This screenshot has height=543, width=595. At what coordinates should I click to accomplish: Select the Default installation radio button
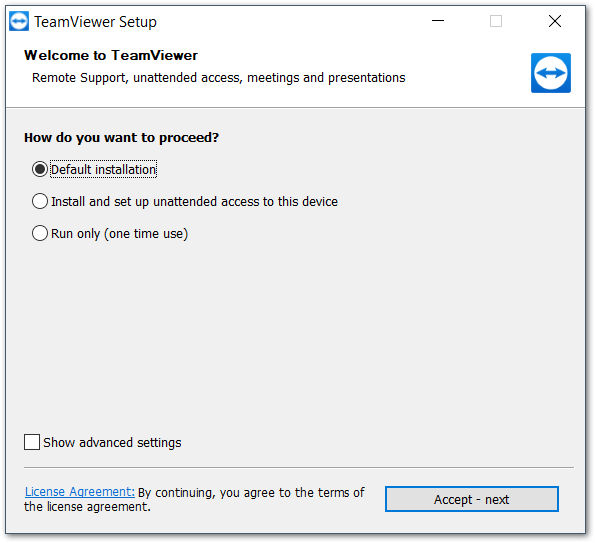[x=40, y=169]
